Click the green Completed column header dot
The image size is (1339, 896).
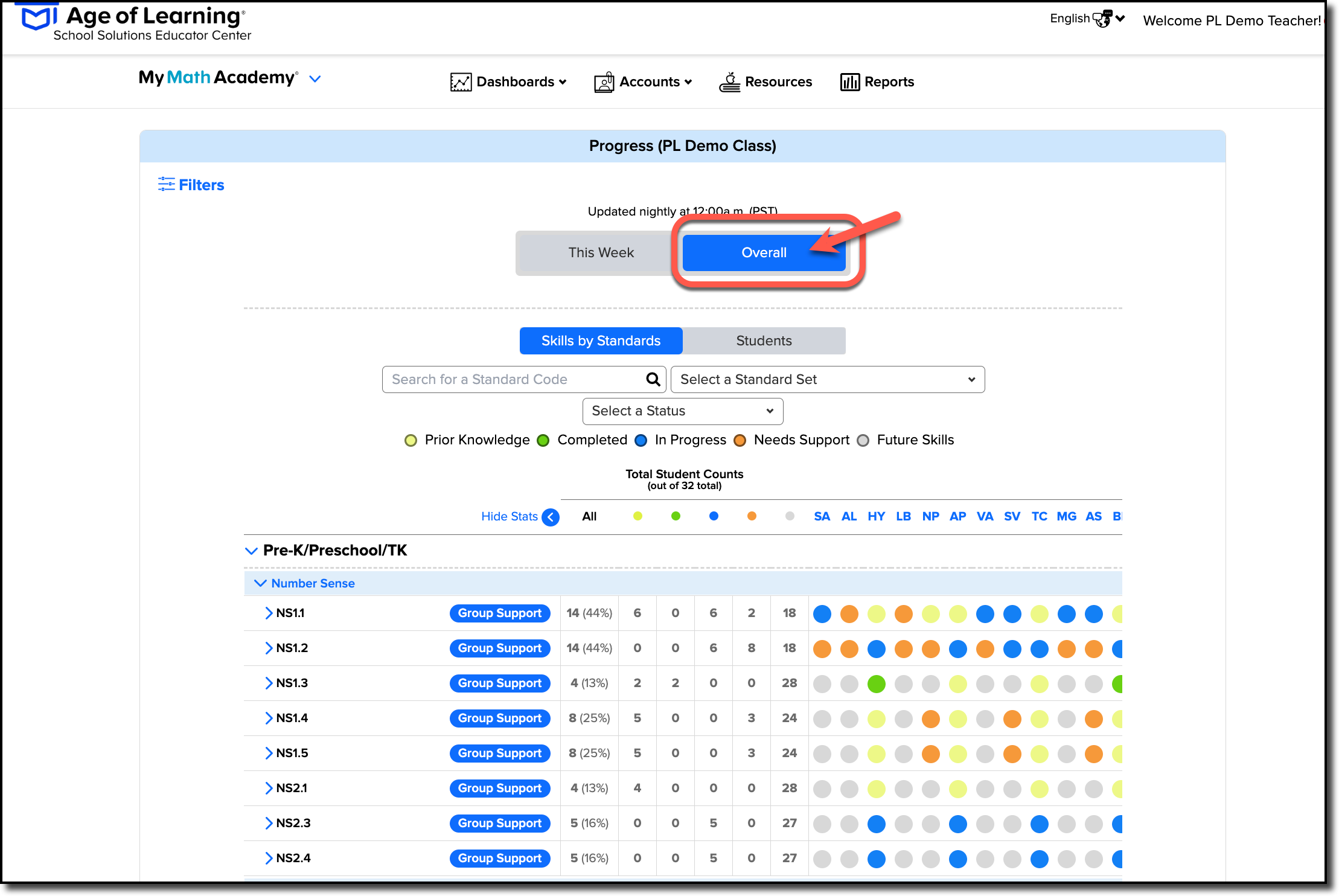point(676,516)
